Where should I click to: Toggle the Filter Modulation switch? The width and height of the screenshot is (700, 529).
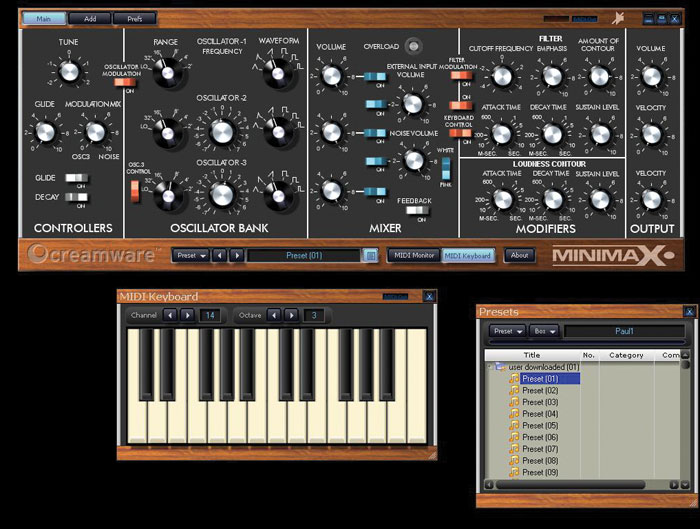tap(461, 75)
